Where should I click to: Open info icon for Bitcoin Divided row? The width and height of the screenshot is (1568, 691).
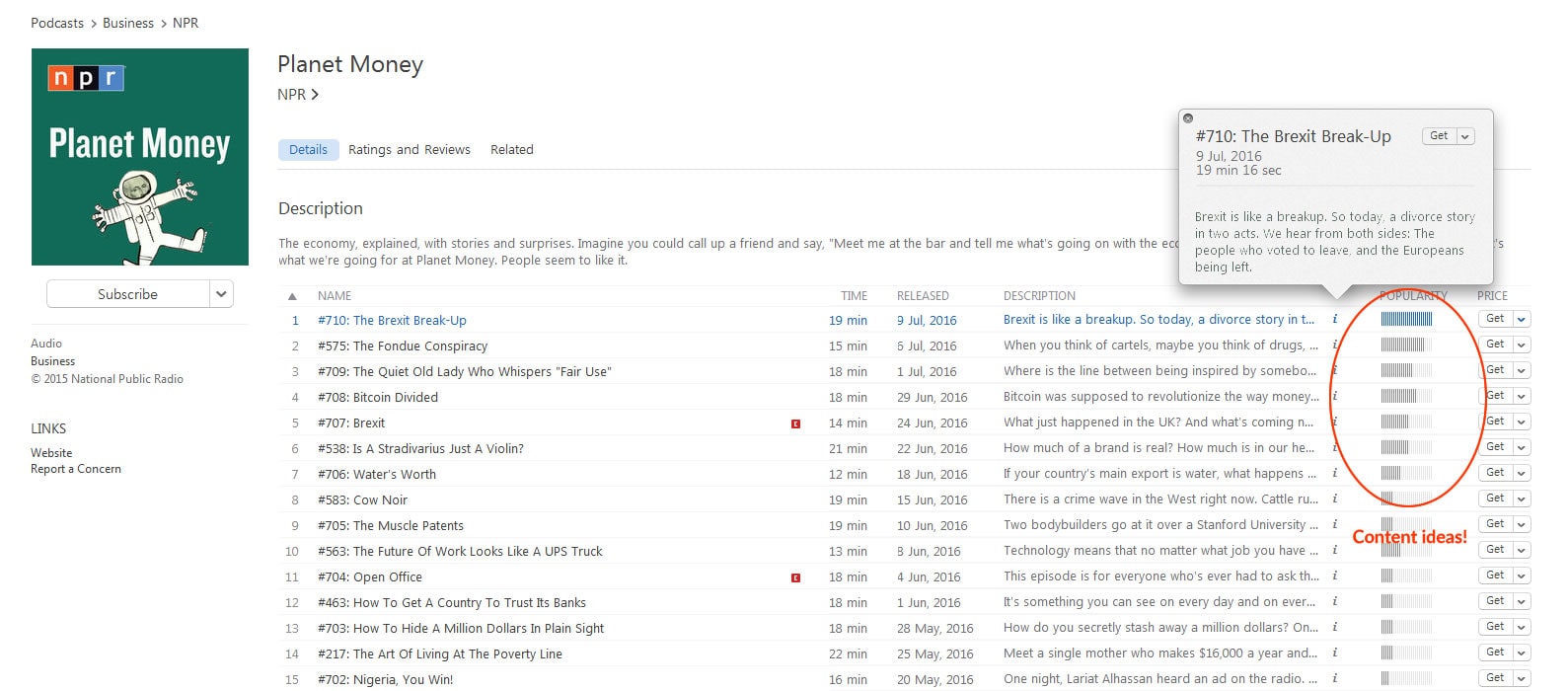1334,396
